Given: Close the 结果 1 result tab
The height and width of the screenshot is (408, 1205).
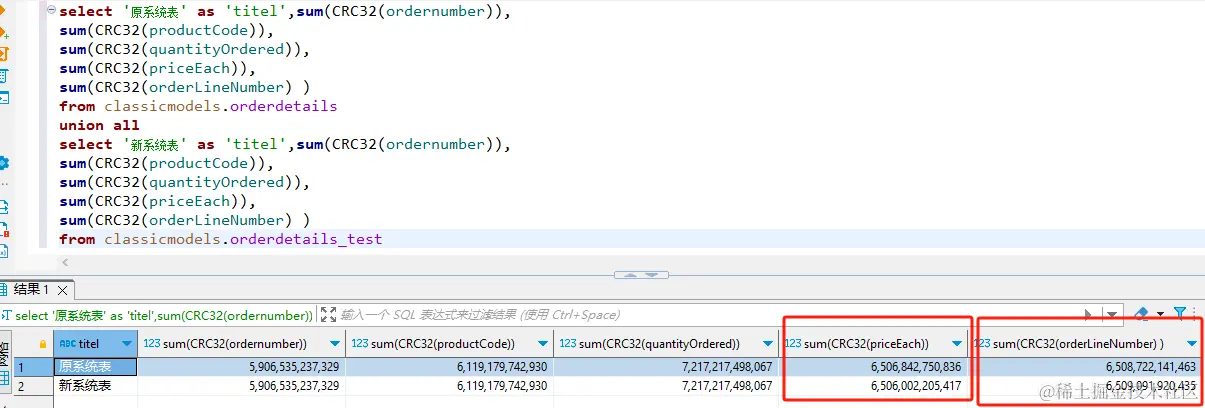Looking at the screenshot, I should pos(60,290).
